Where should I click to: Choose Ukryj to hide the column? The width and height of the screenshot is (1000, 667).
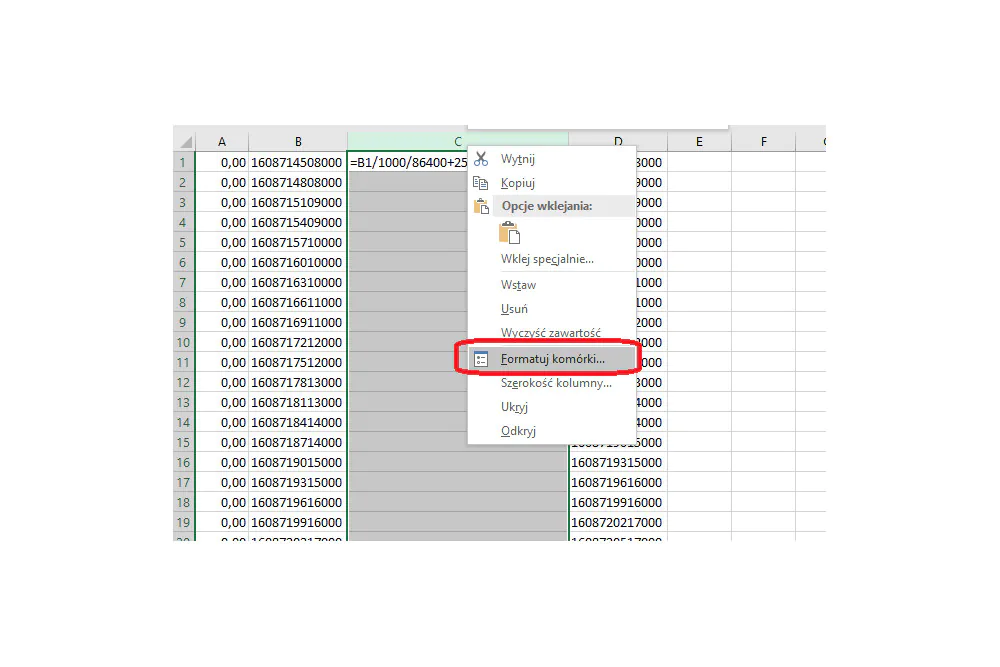[x=514, y=407]
